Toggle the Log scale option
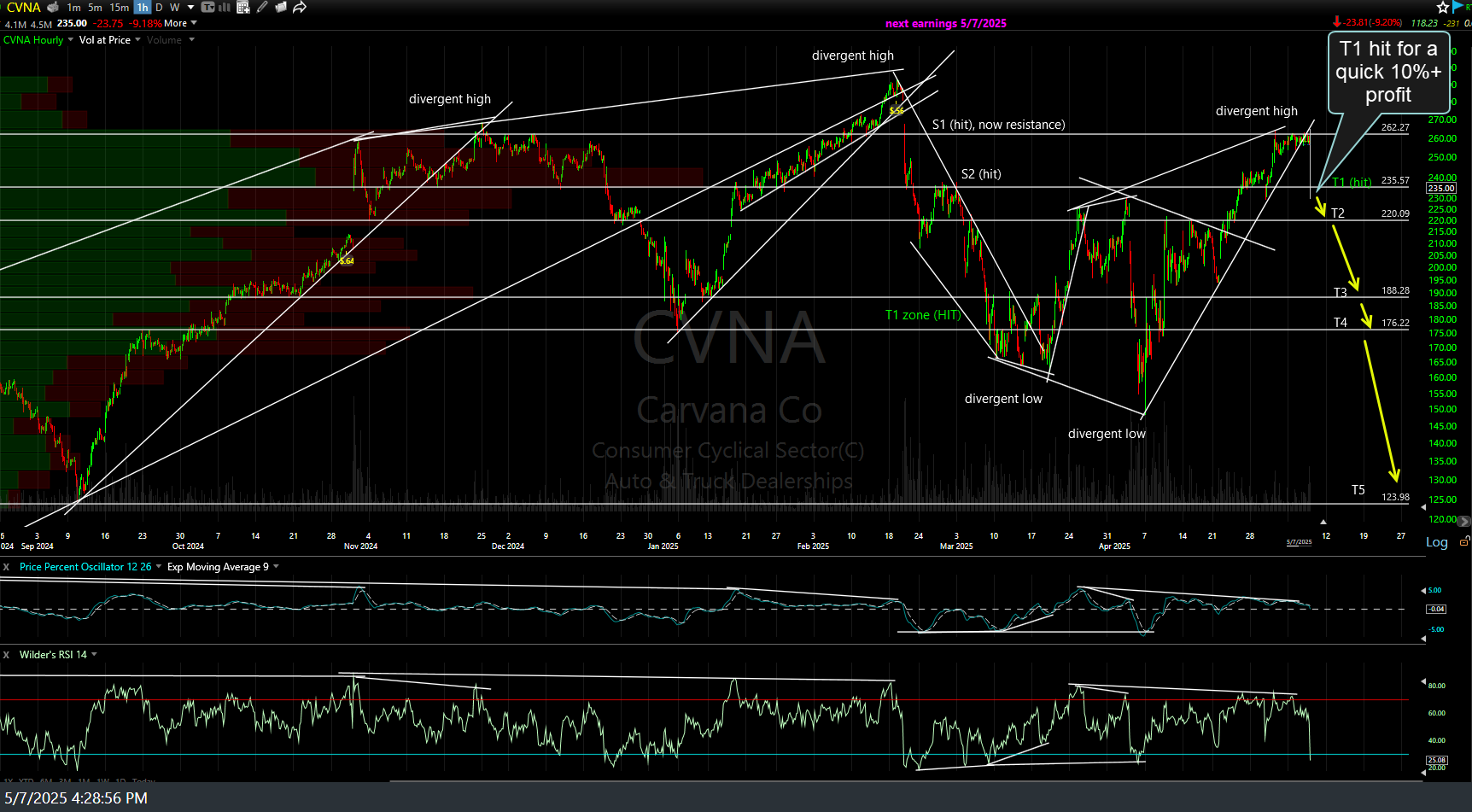The image size is (1472, 812). (1436, 542)
